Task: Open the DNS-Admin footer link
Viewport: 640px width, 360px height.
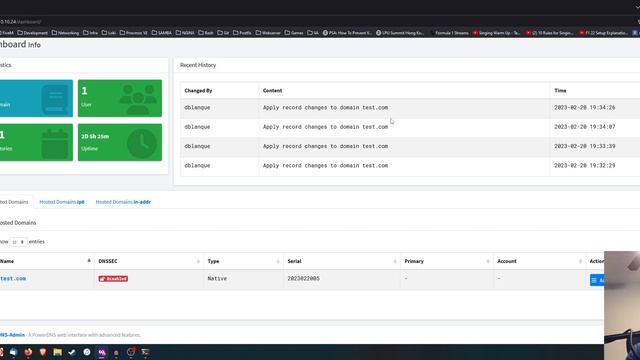Action: (x=12, y=335)
